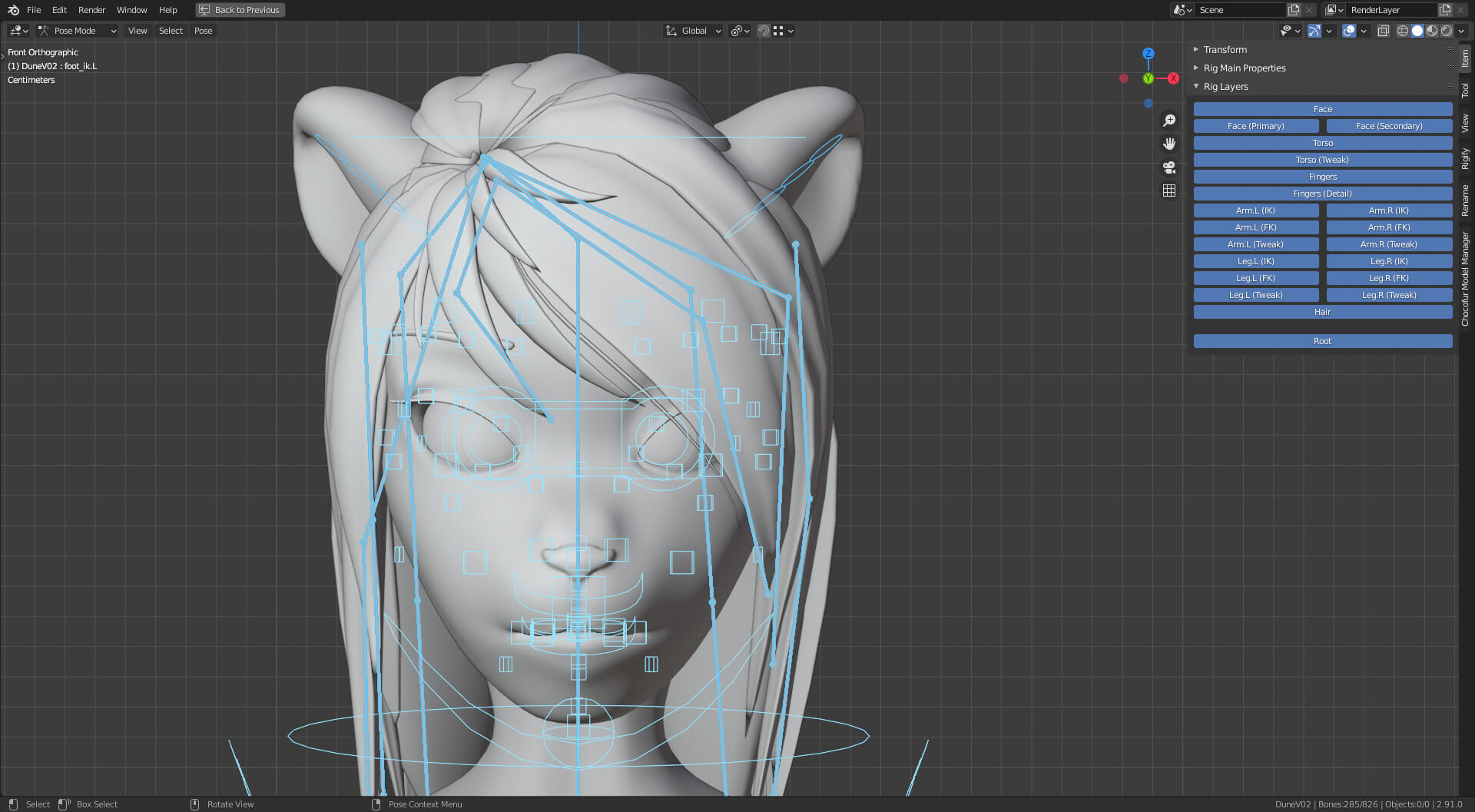Toggle show overlays button
Image resolution: width=1475 pixels, height=812 pixels.
tap(1349, 31)
